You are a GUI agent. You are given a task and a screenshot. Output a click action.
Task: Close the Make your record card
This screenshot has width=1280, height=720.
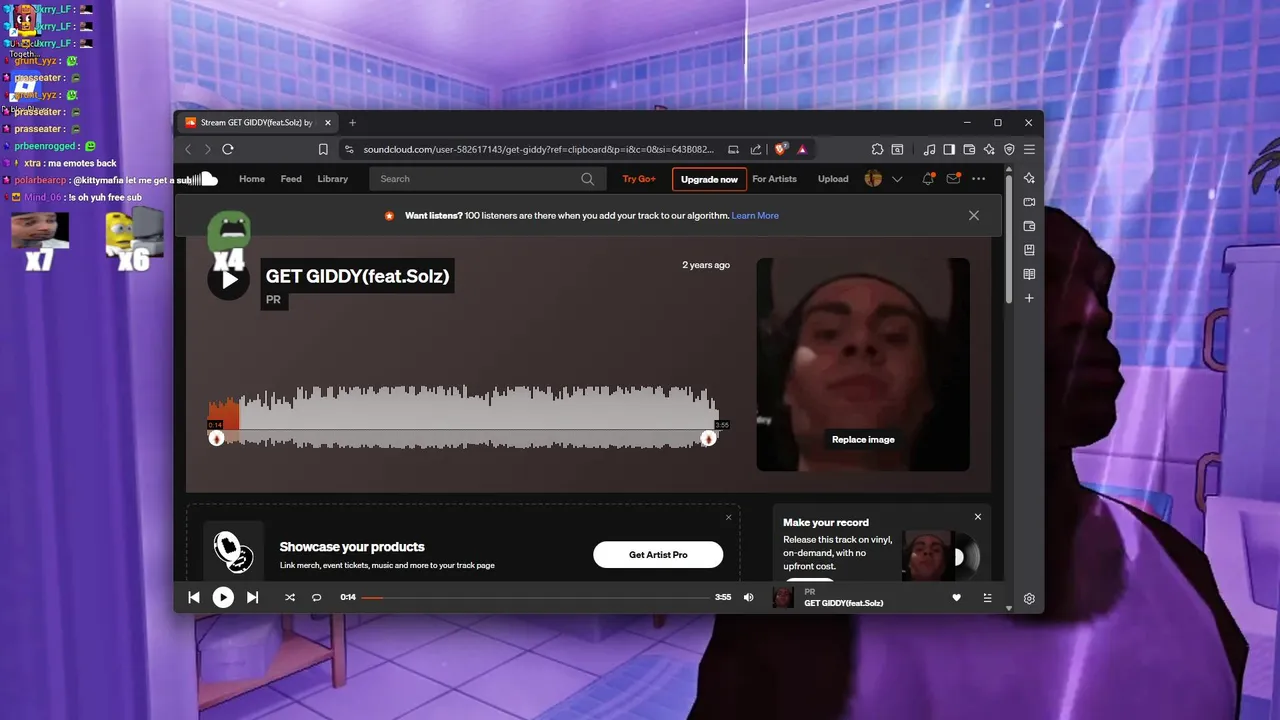click(x=978, y=517)
